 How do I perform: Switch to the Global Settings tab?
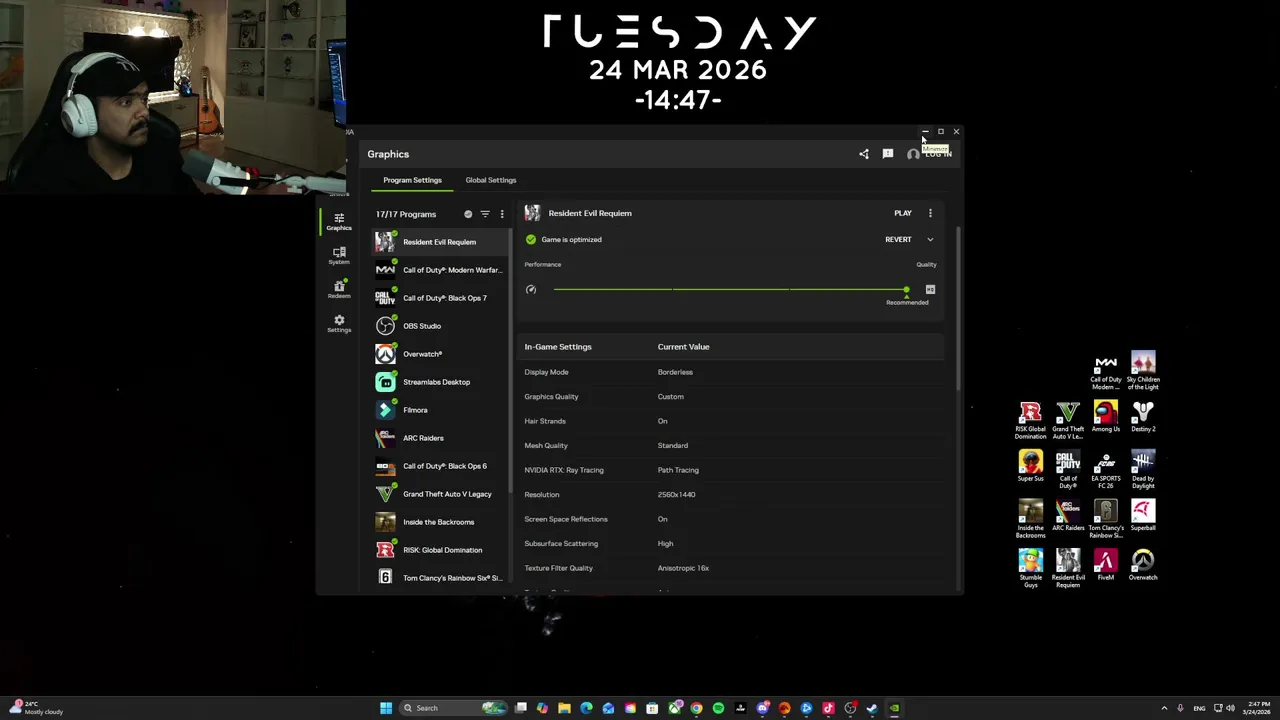click(490, 180)
